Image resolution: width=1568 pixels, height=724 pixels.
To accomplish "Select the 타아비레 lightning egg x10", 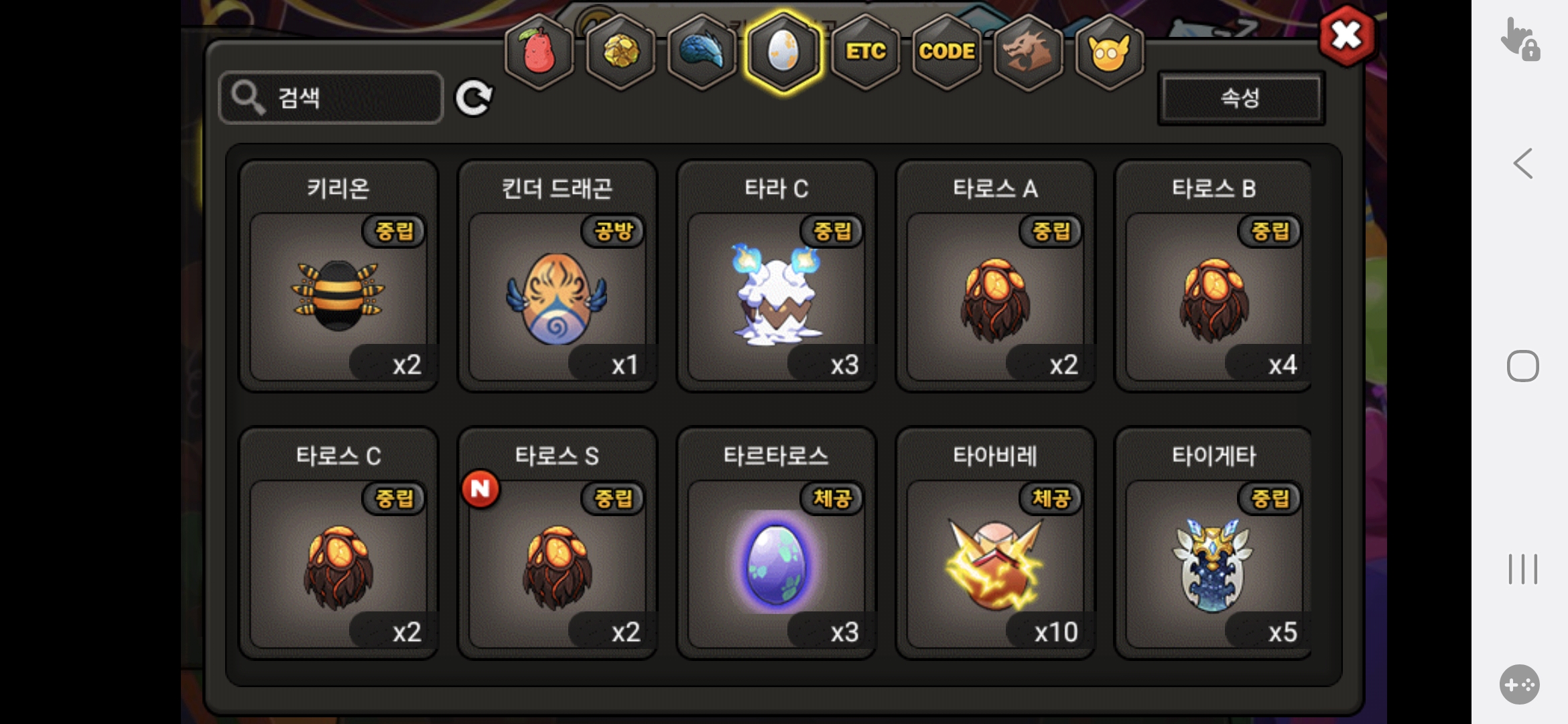I will point(996,543).
